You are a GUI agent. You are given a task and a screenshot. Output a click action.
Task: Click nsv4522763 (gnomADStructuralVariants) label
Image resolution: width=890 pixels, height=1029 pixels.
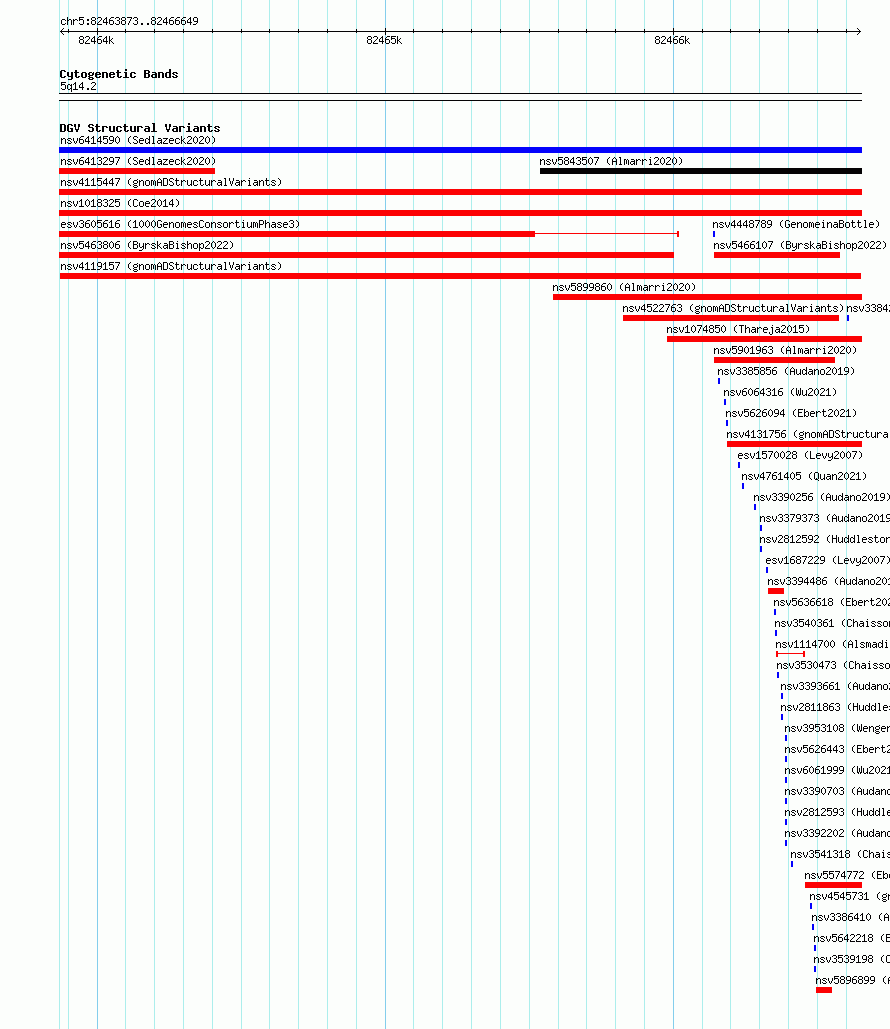(x=733, y=308)
